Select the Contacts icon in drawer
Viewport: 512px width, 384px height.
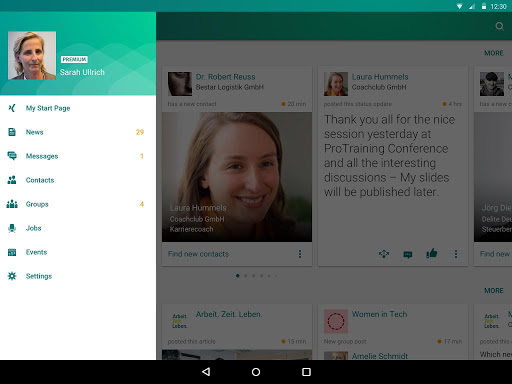click(x=12, y=180)
